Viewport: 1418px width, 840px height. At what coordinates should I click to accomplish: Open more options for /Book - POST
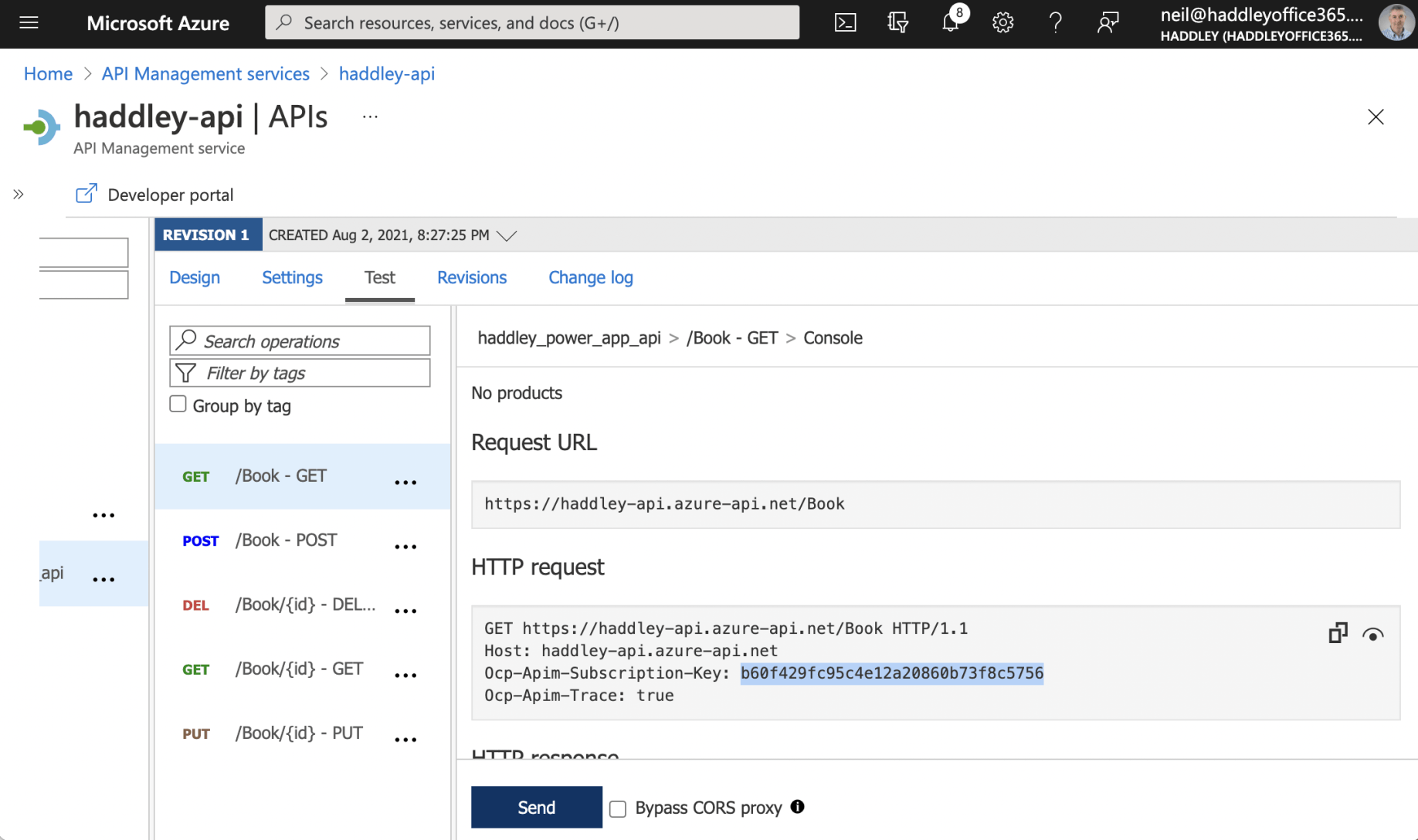(405, 547)
